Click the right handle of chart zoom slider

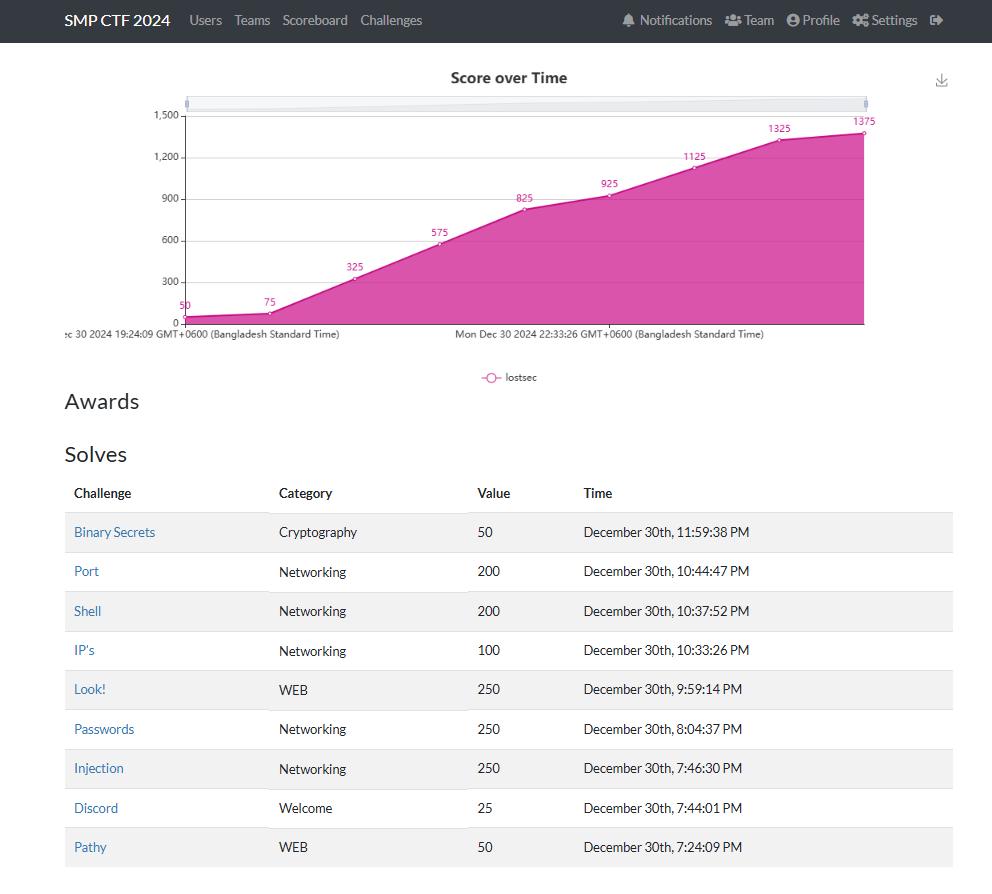(865, 104)
